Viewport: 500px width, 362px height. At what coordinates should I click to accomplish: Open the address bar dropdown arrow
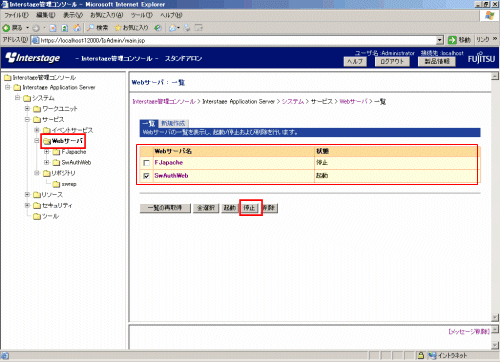440,40
